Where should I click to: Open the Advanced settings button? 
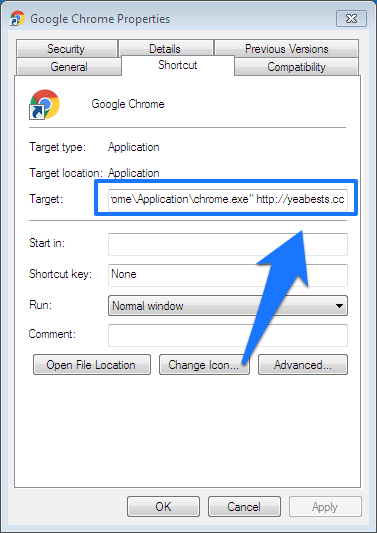click(x=303, y=365)
